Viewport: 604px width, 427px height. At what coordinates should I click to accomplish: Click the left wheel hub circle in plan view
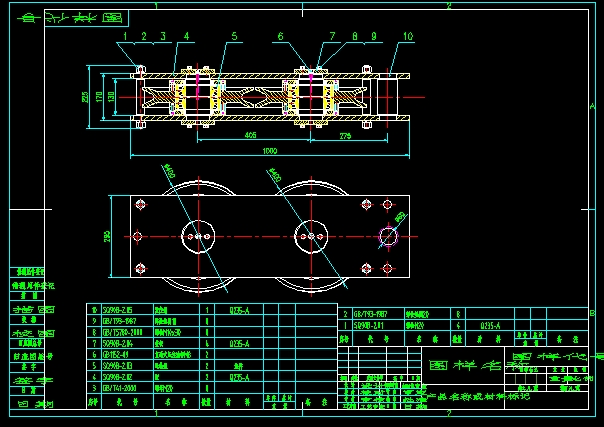198,236
